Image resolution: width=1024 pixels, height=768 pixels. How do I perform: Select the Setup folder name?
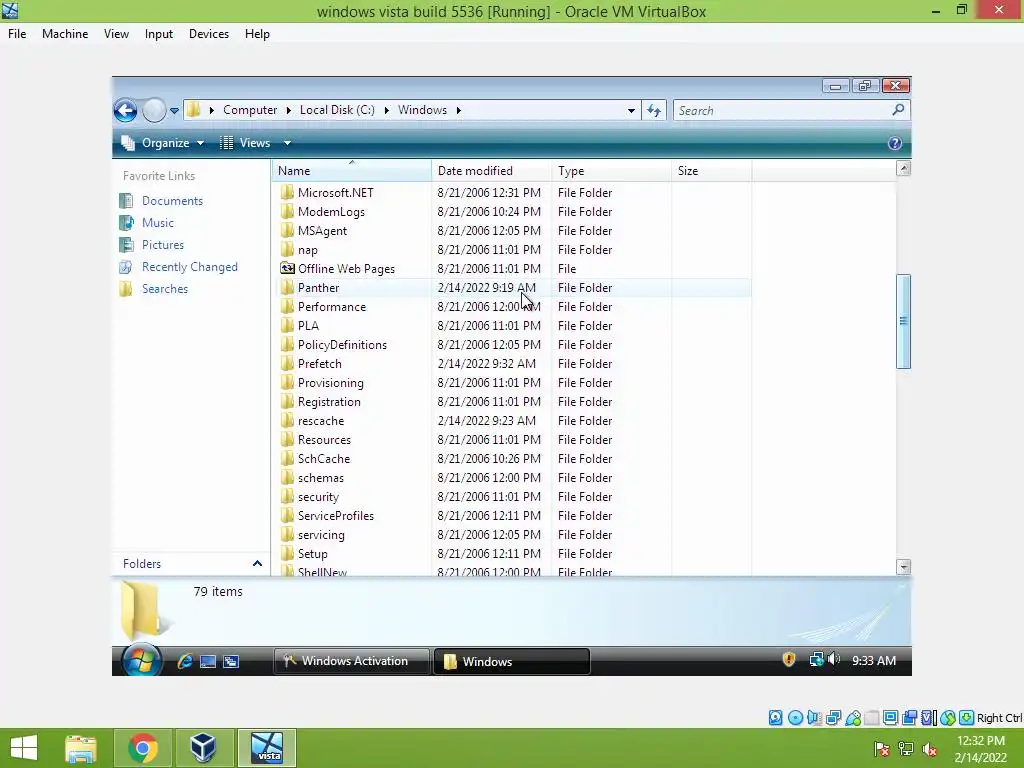[312, 553]
